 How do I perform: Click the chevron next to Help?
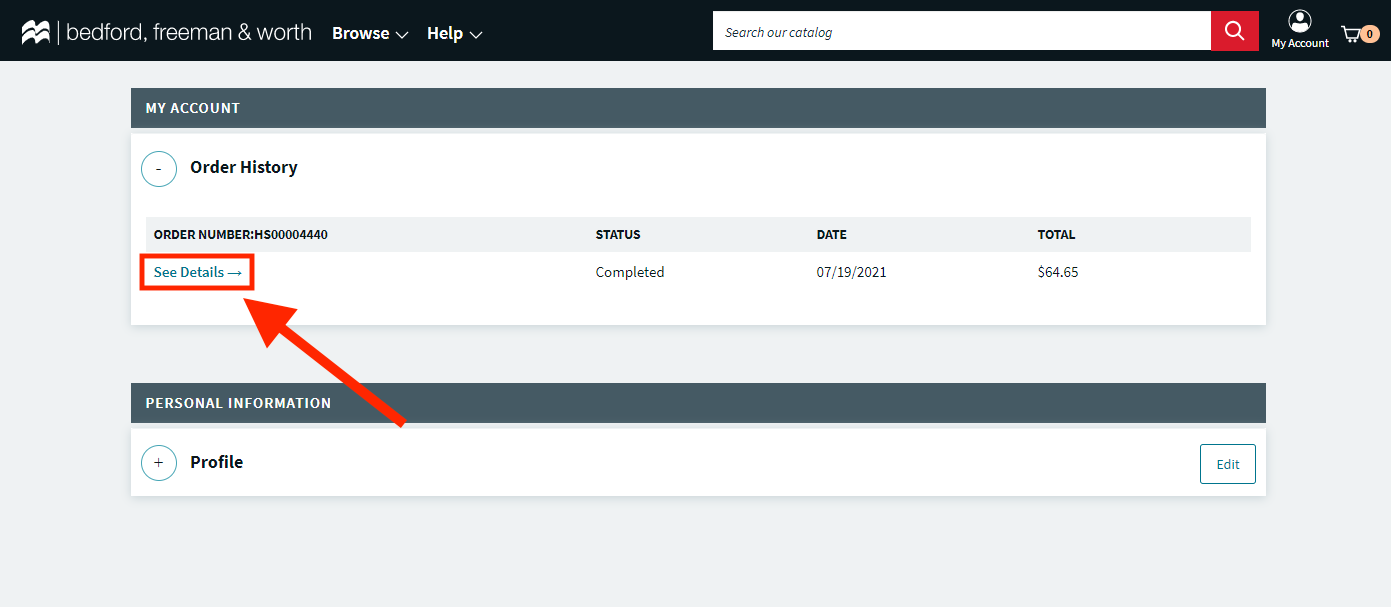[476, 35]
